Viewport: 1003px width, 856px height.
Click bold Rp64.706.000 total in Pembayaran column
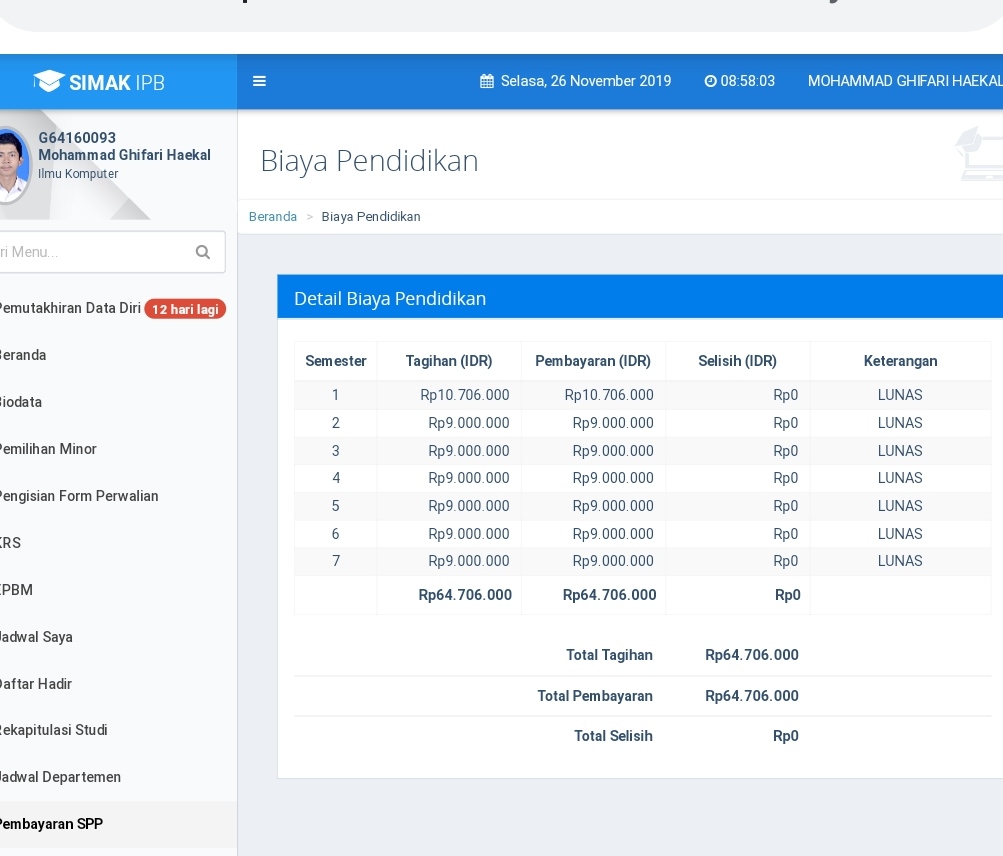coord(610,595)
